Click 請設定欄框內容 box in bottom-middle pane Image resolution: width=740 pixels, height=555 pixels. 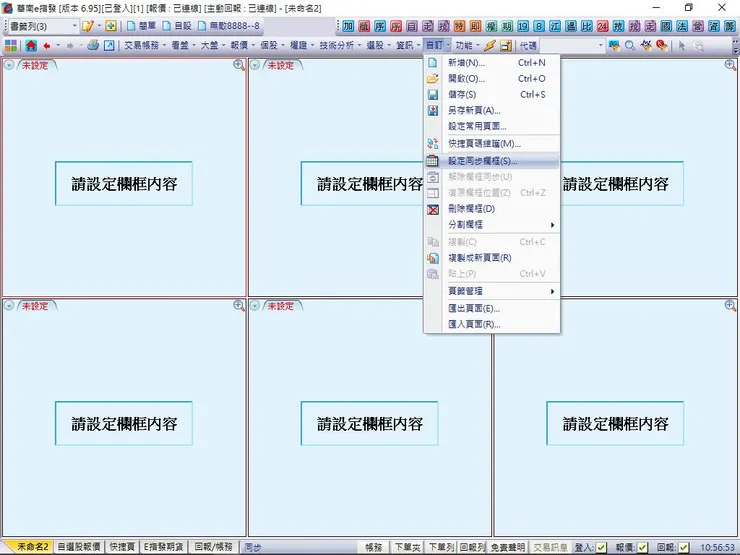point(370,423)
